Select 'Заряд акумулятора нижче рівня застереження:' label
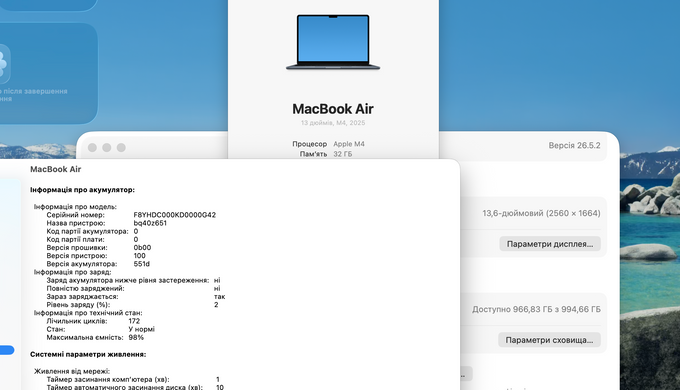This screenshot has height=390, width=680. 128,280
